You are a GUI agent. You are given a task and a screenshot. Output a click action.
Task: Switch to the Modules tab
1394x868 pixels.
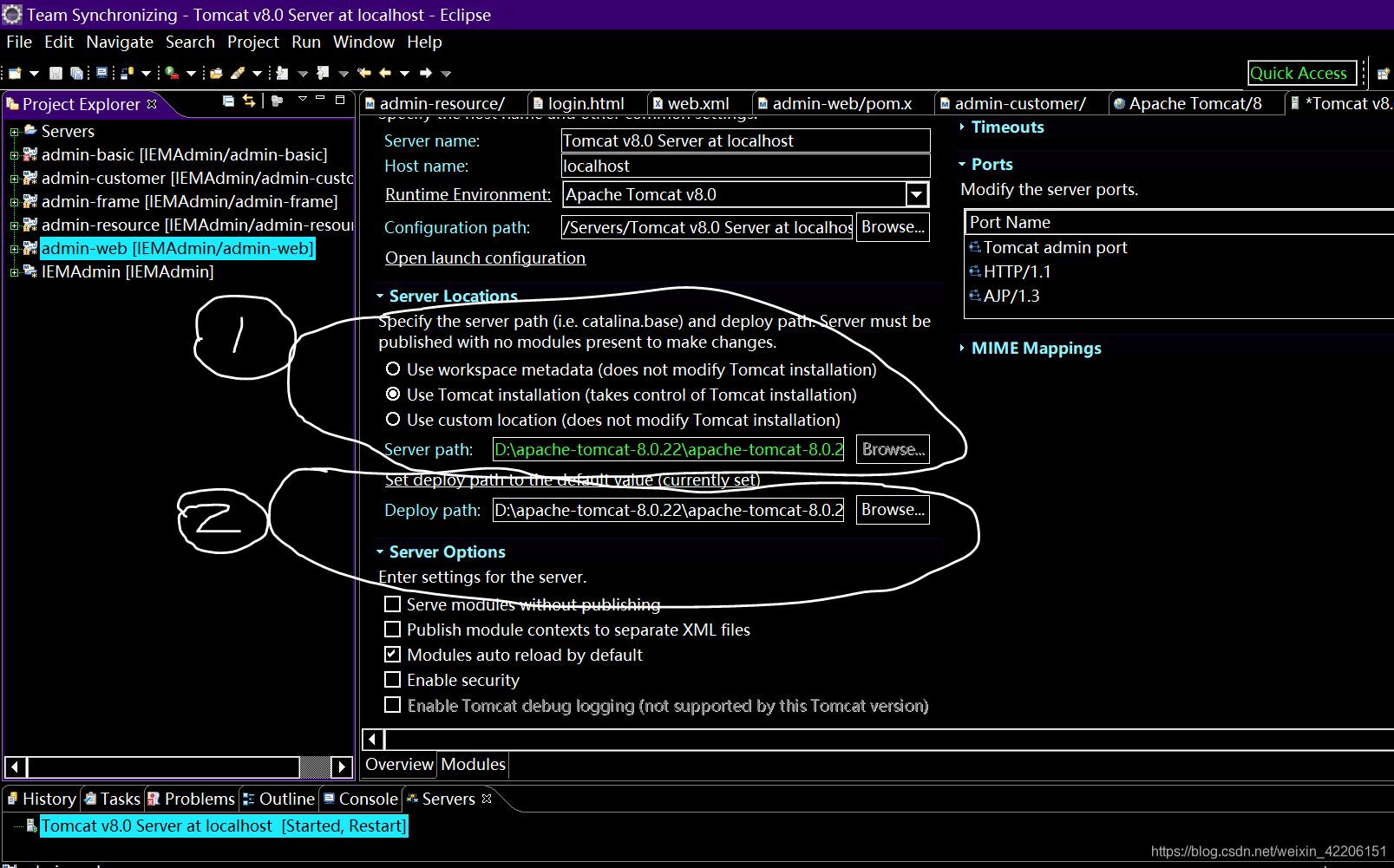(x=473, y=764)
